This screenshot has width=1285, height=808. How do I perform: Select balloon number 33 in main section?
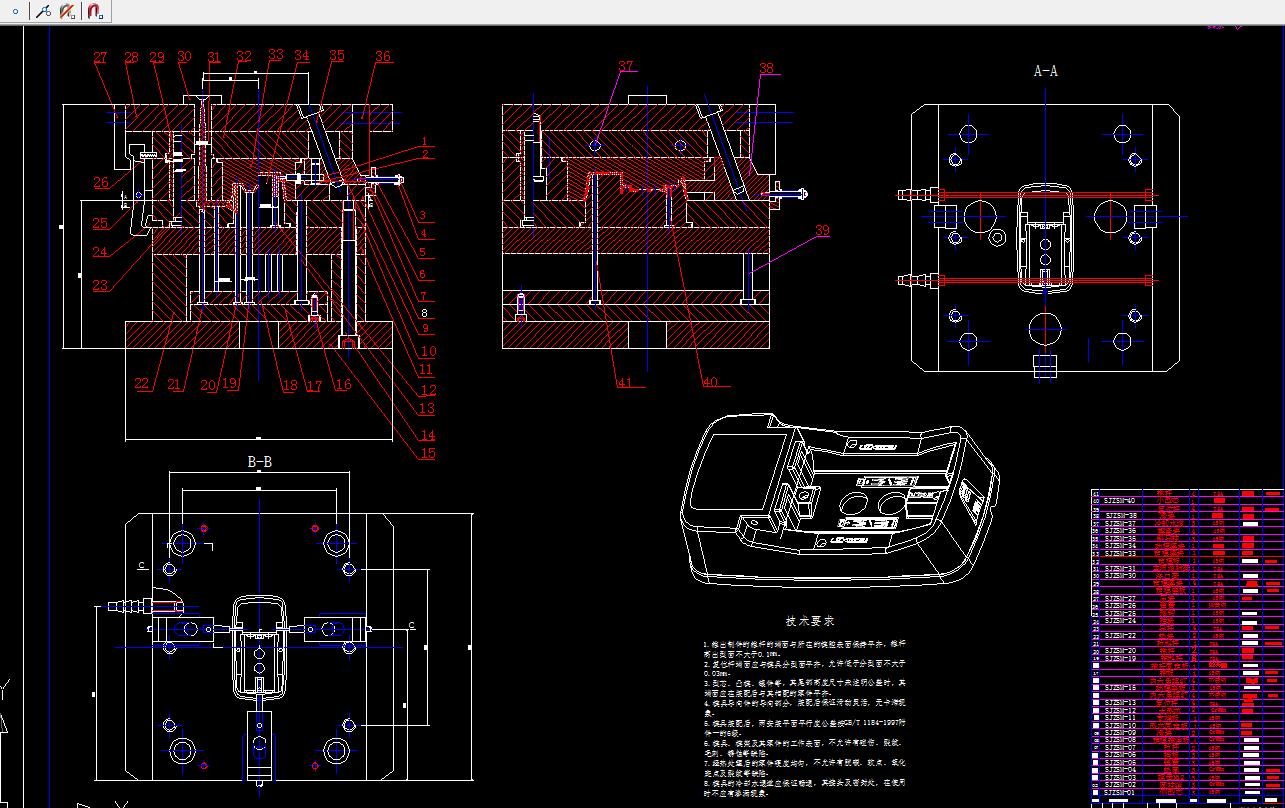coord(275,55)
